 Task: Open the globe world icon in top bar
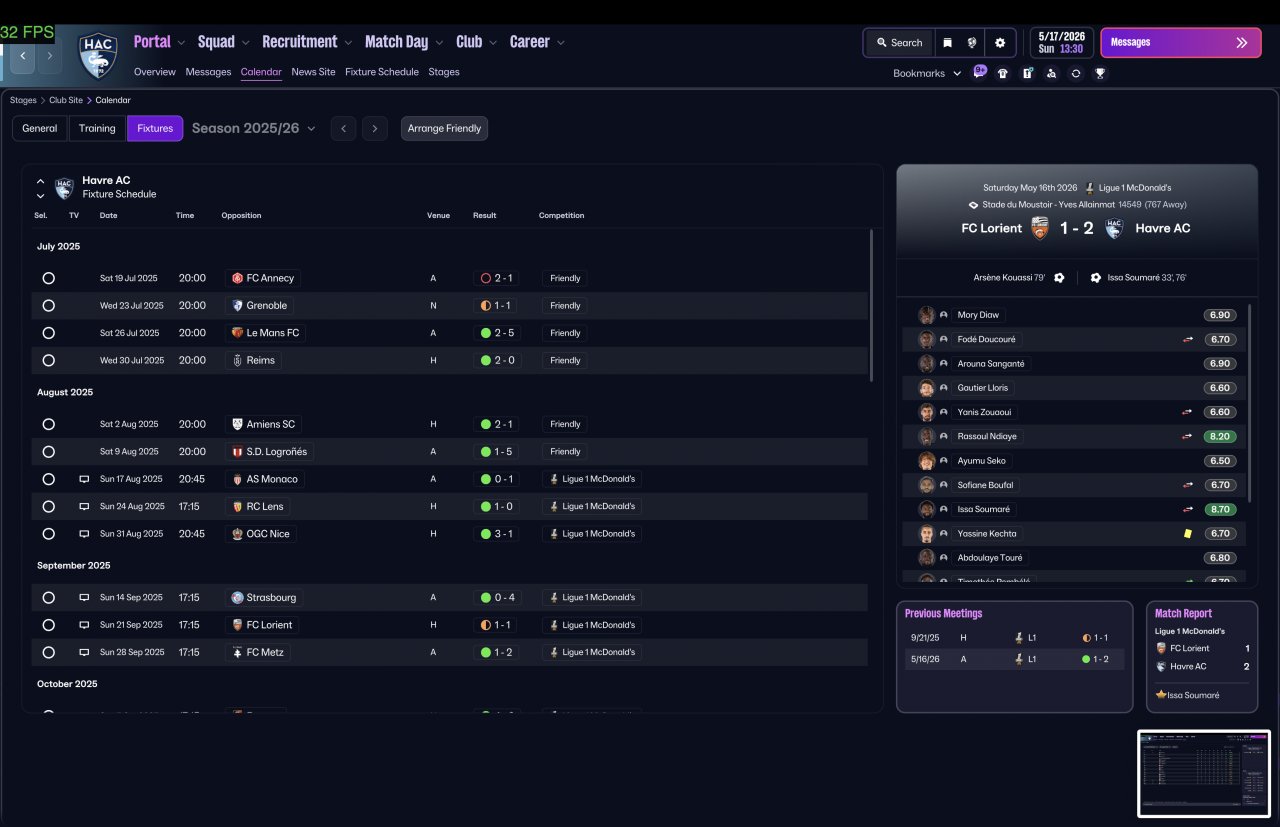971,43
